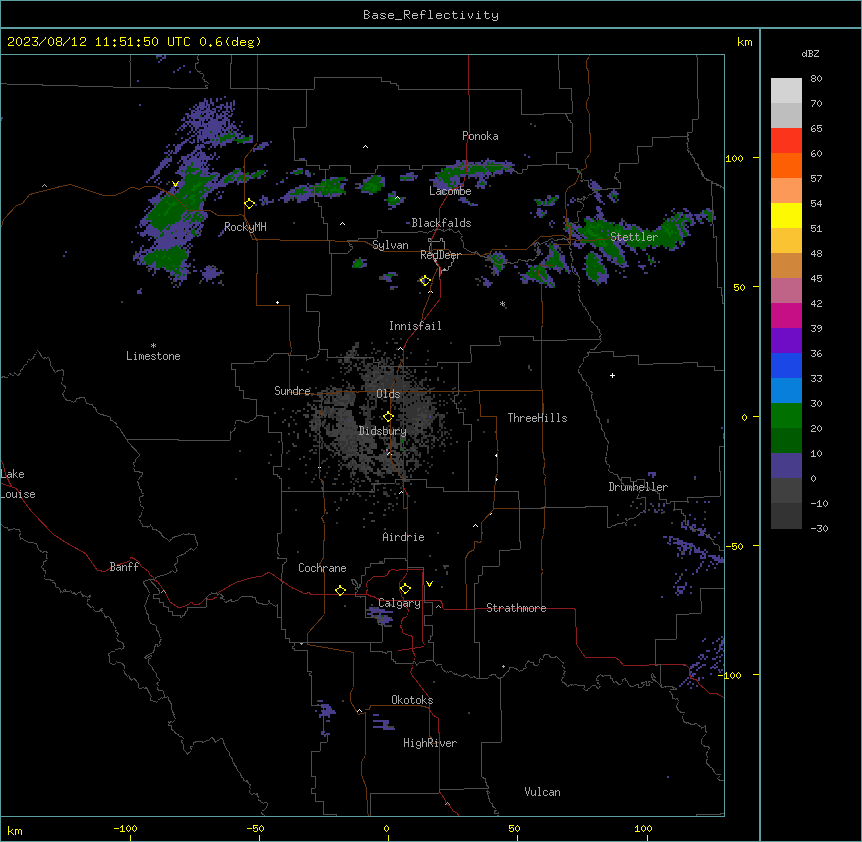The image size is (862, 842).
Task: Click the Ponoka city label
Action: (x=480, y=136)
